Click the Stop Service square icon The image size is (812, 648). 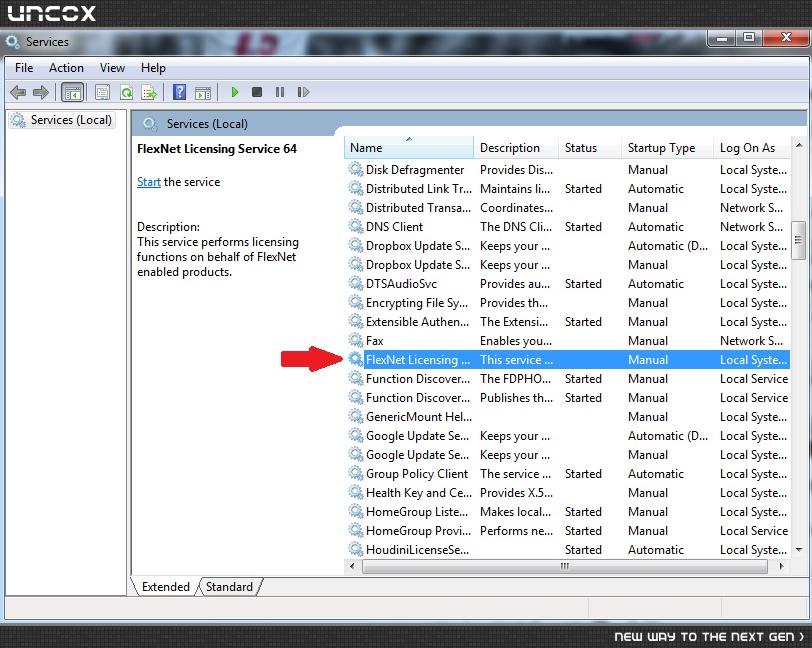coord(257,92)
